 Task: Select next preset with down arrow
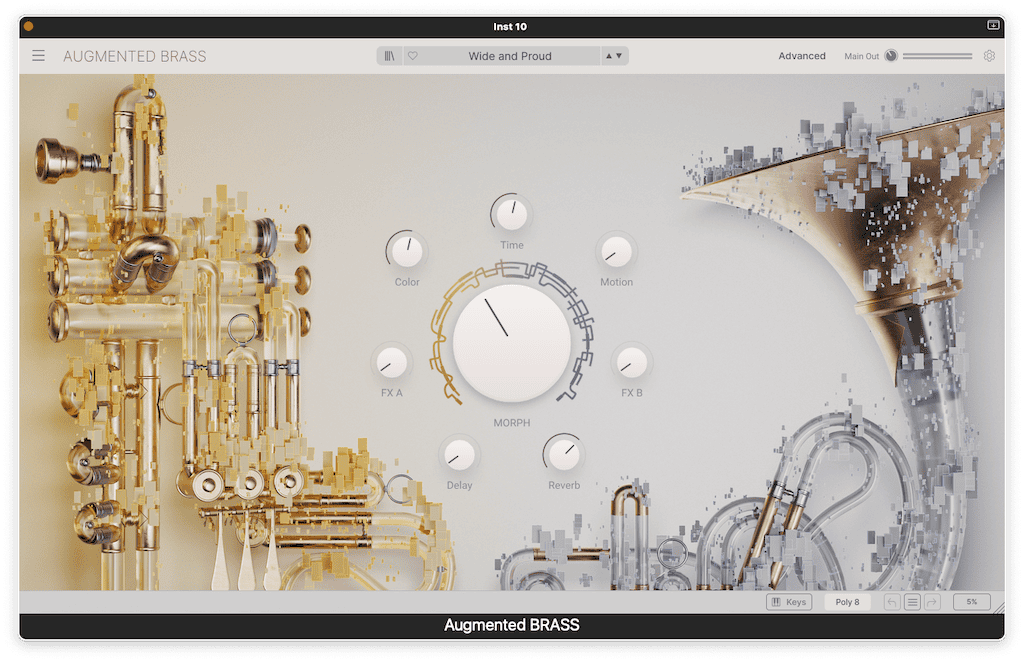click(619, 56)
